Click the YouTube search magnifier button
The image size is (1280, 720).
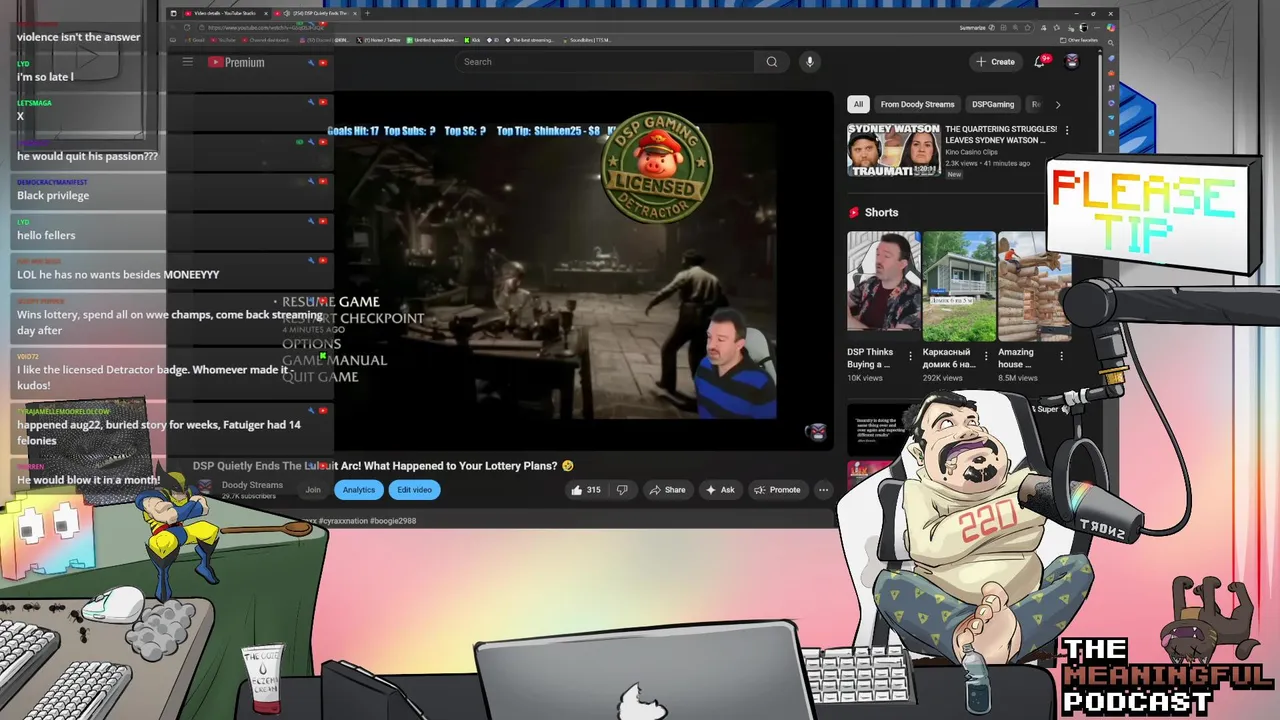point(771,62)
